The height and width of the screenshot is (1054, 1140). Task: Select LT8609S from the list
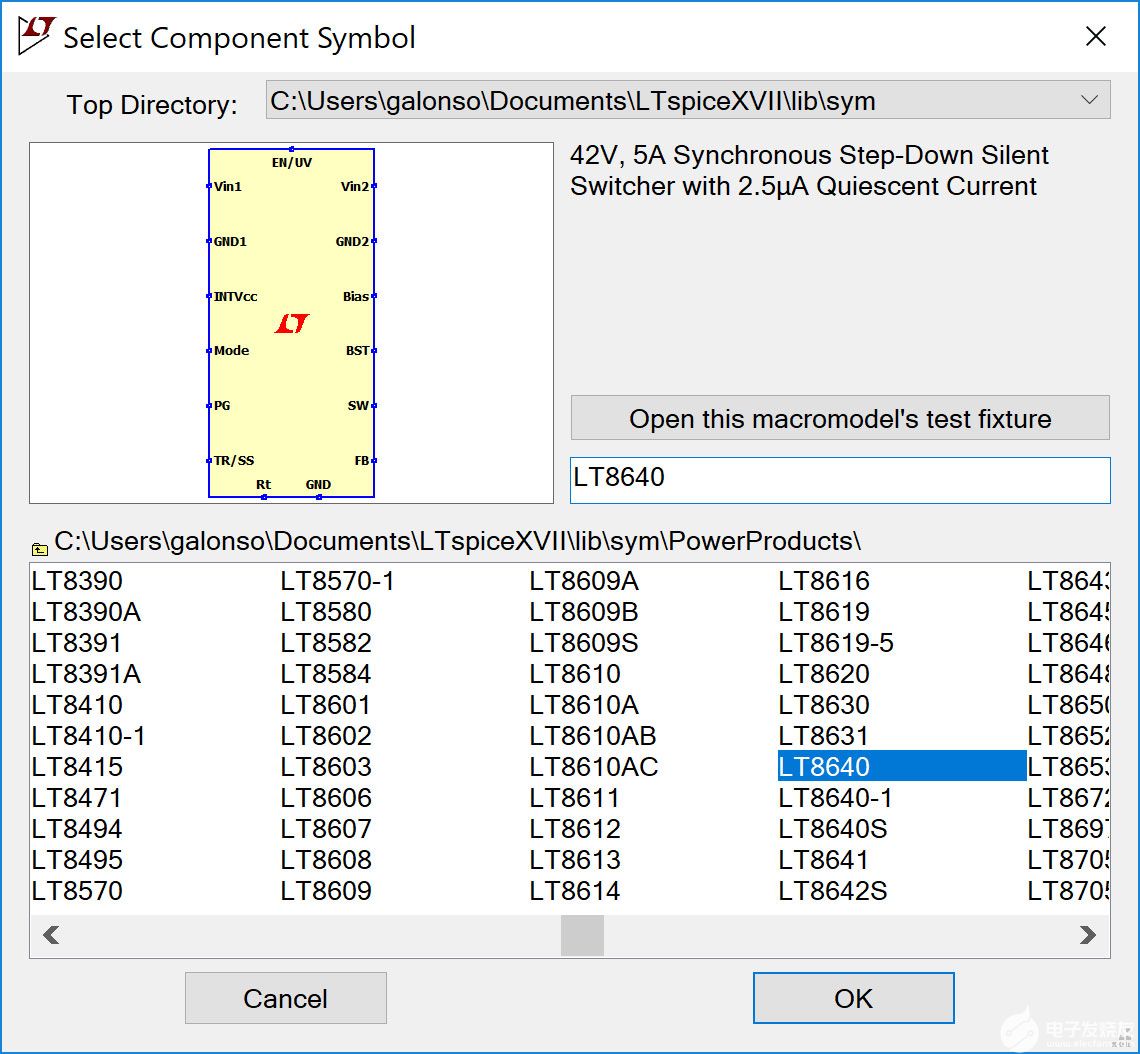coord(584,643)
